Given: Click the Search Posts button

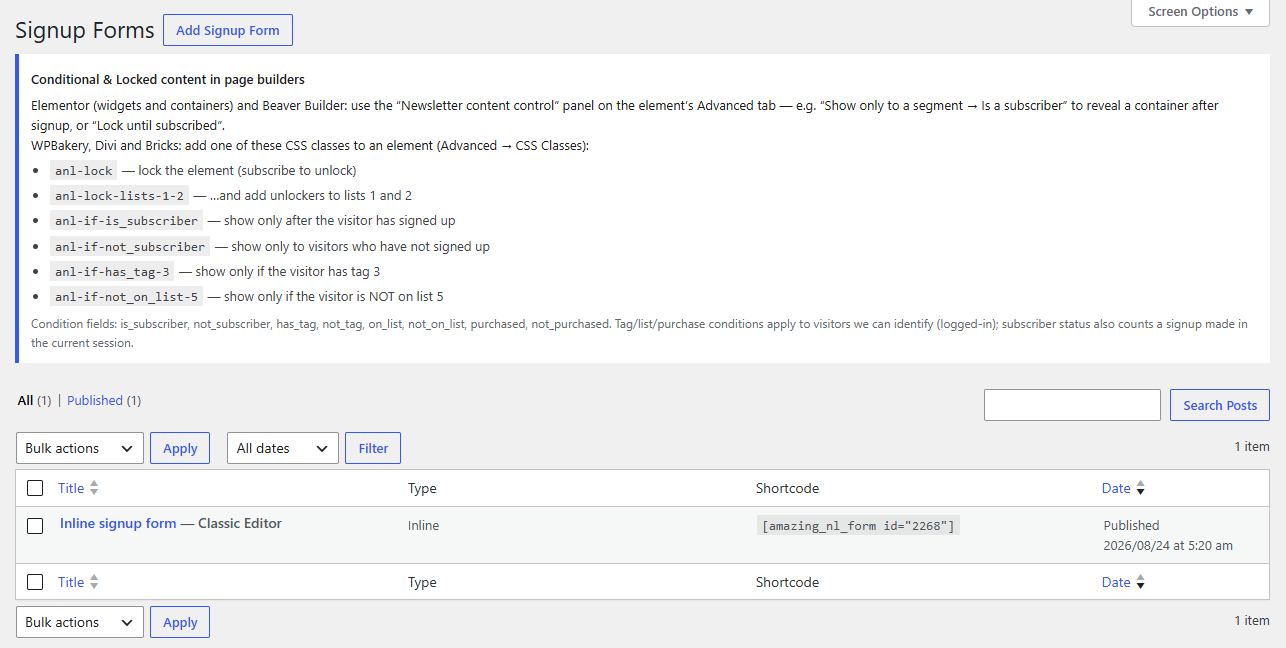Looking at the screenshot, I should [1220, 405].
